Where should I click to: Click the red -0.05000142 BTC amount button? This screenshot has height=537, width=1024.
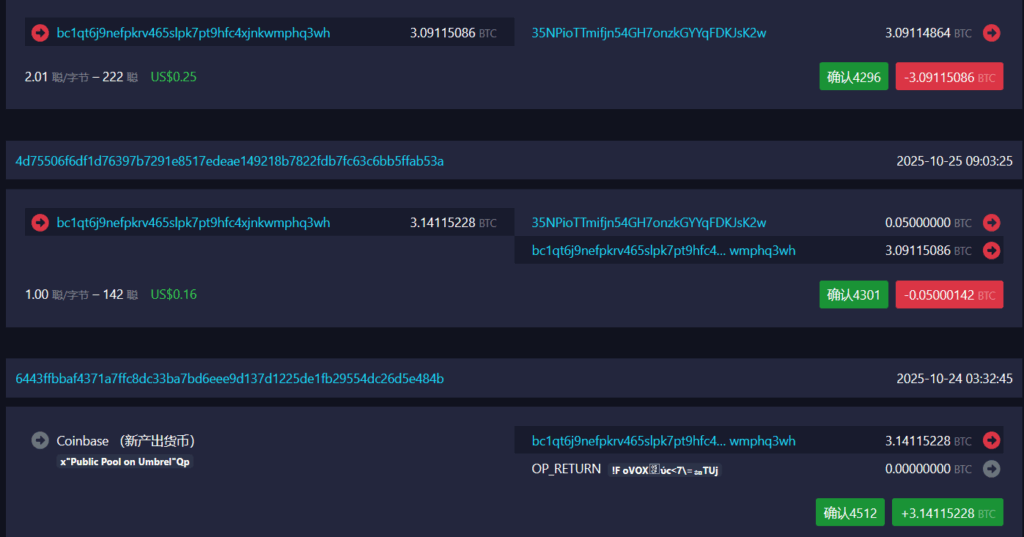(949, 295)
